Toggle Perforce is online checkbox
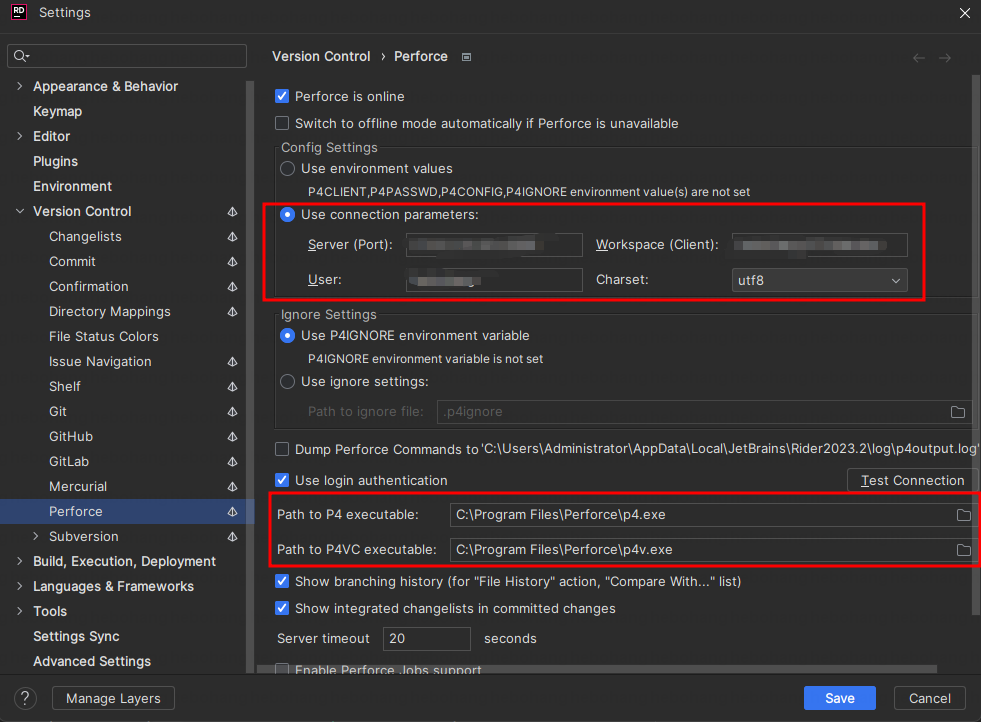The width and height of the screenshot is (981, 722). tap(282, 96)
